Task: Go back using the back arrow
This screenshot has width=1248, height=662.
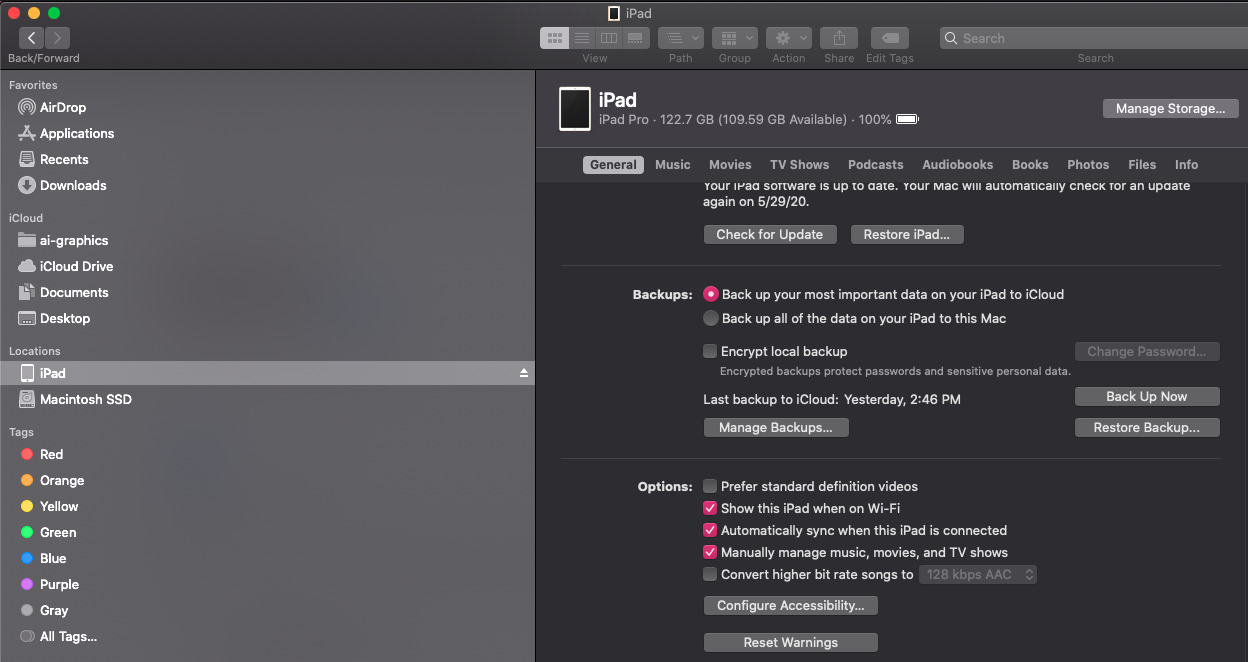Action: (x=31, y=38)
